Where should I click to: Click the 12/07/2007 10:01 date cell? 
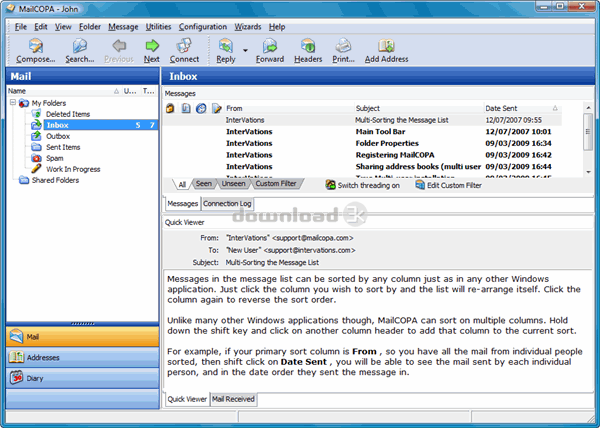(518, 132)
